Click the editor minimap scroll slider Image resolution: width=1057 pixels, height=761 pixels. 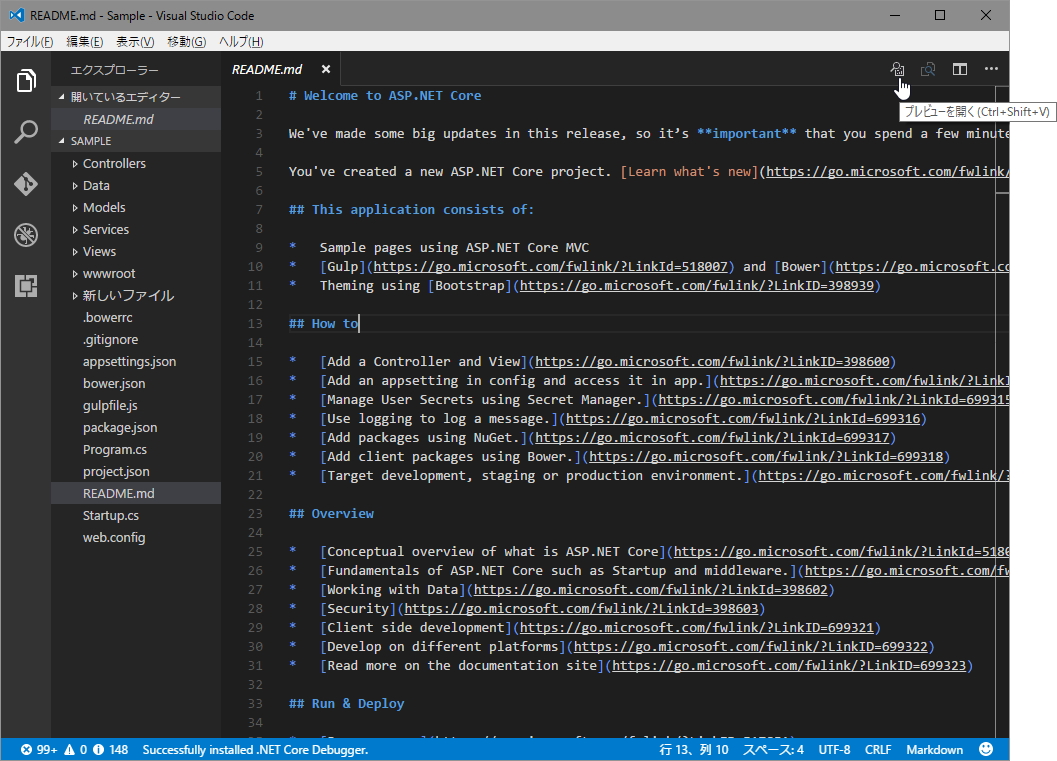click(x=1002, y=140)
